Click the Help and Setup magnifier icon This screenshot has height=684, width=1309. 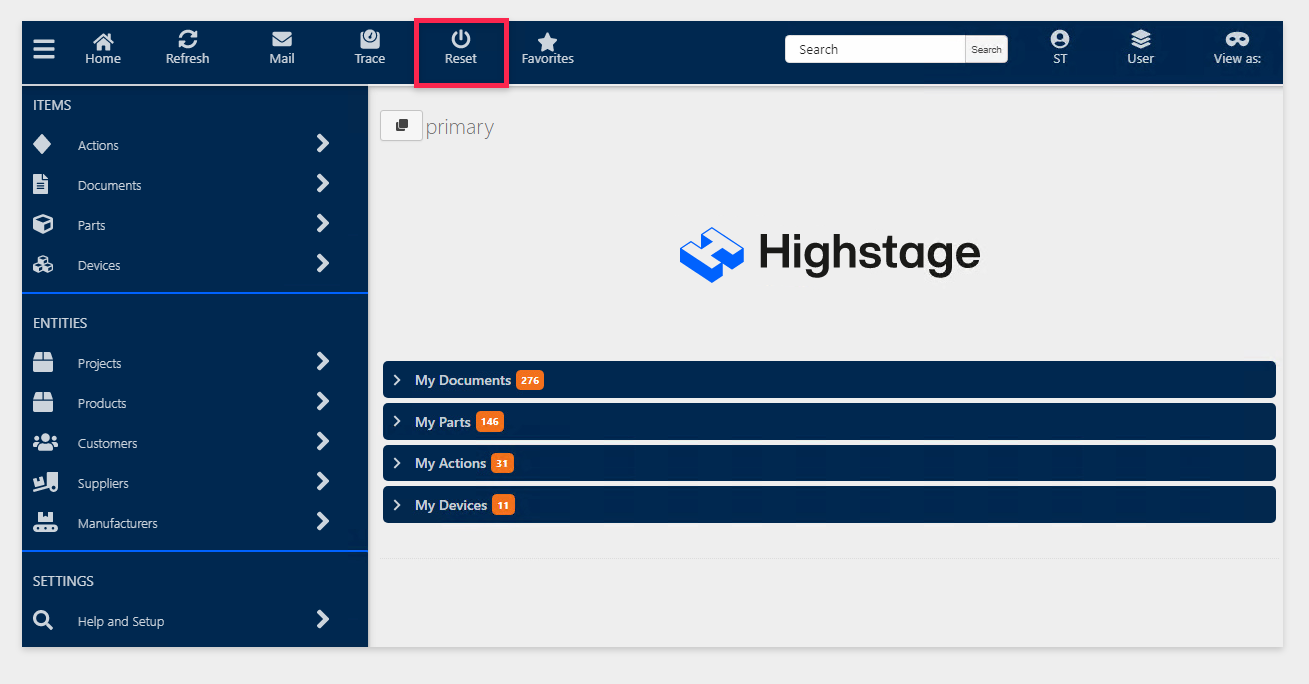42,620
